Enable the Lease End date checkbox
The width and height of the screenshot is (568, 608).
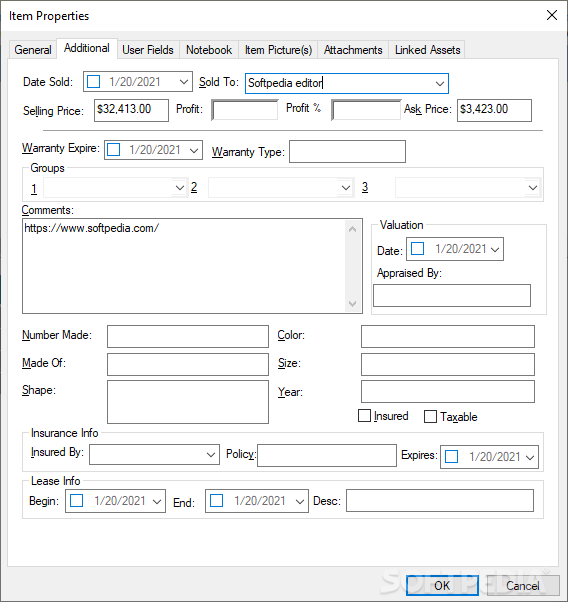point(216,501)
